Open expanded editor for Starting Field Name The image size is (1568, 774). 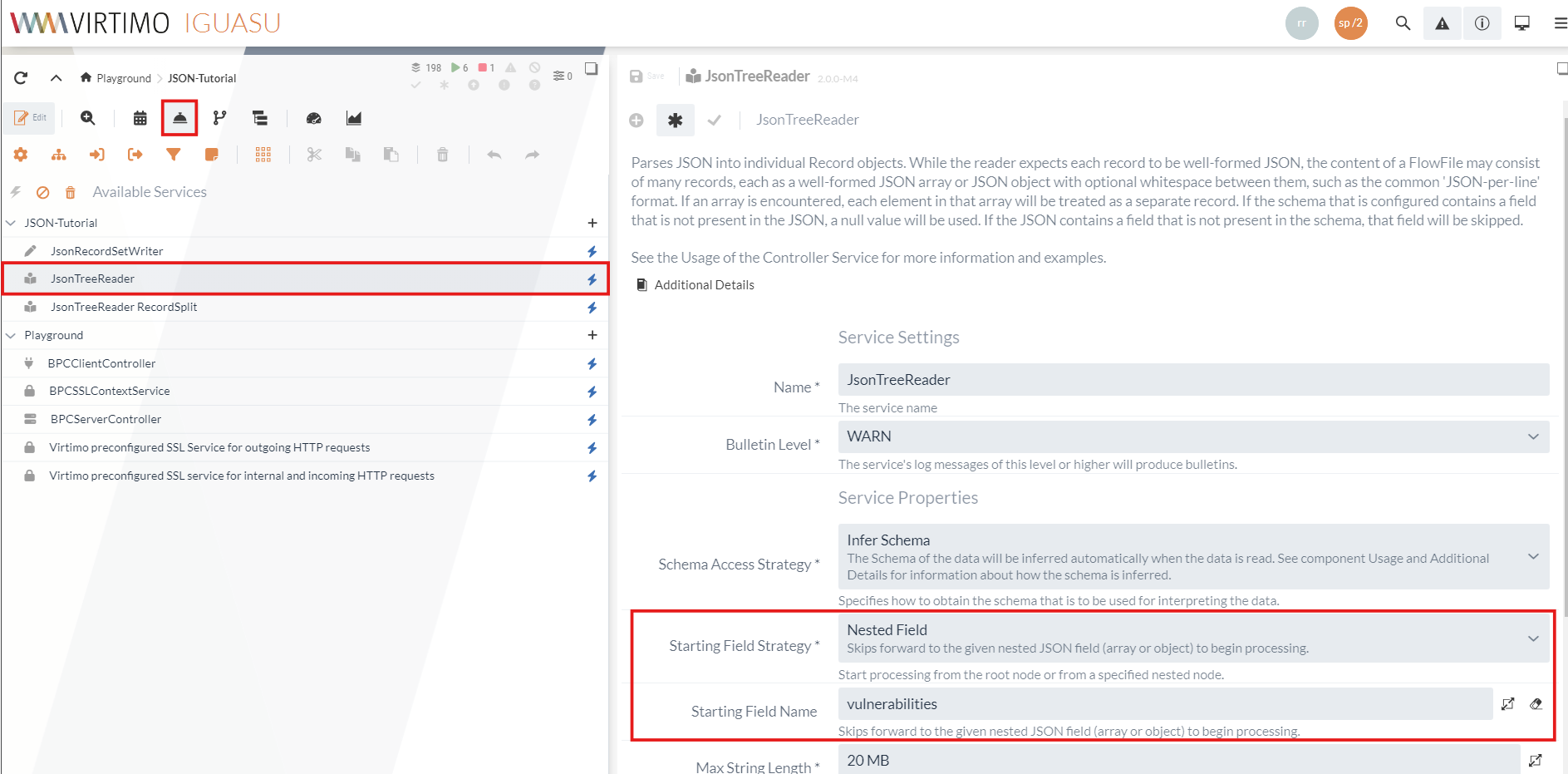(1508, 704)
